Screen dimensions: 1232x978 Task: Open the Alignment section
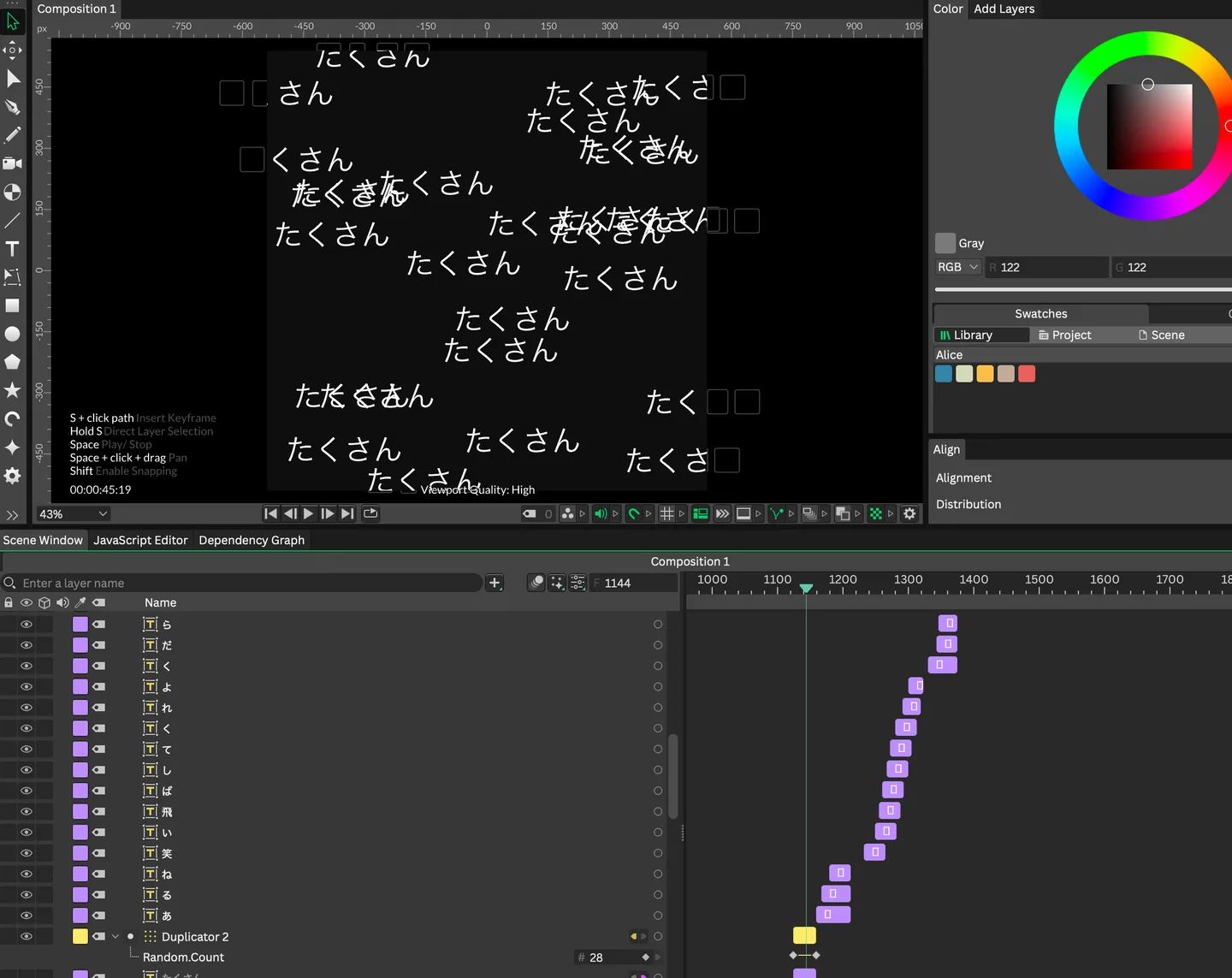pos(963,478)
